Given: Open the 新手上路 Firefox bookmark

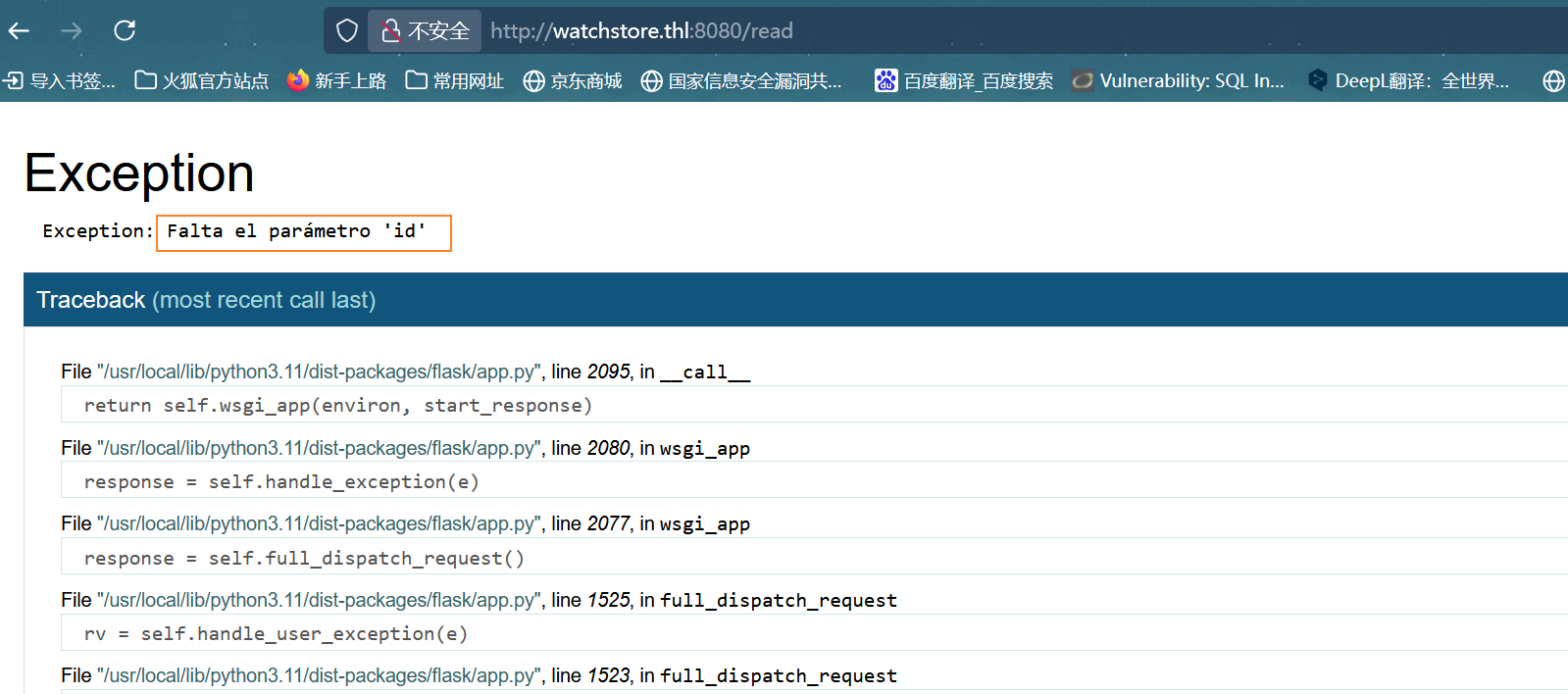Looking at the screenshot, I should [x=337, y=80].
